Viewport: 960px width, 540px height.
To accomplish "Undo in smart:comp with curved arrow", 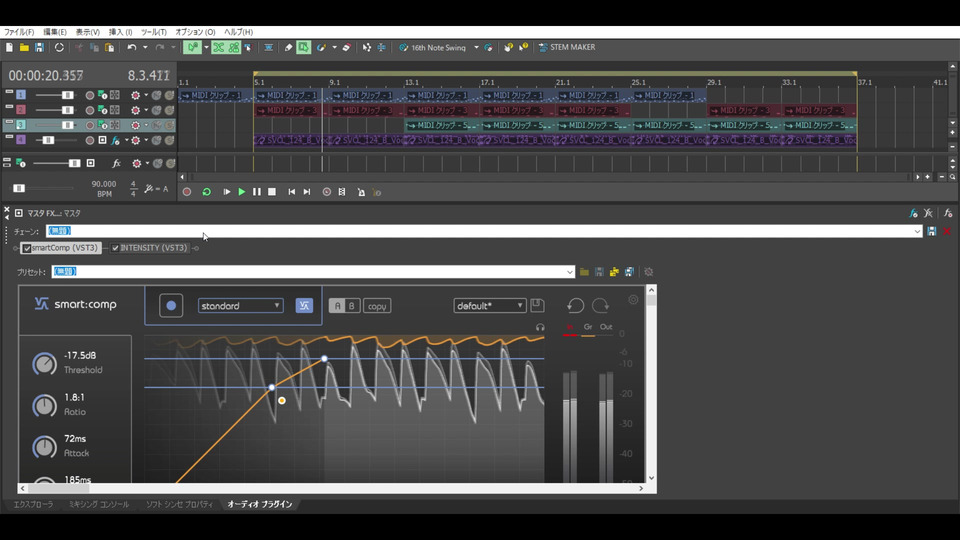I will pyautogui.click(x=575, y=305).
